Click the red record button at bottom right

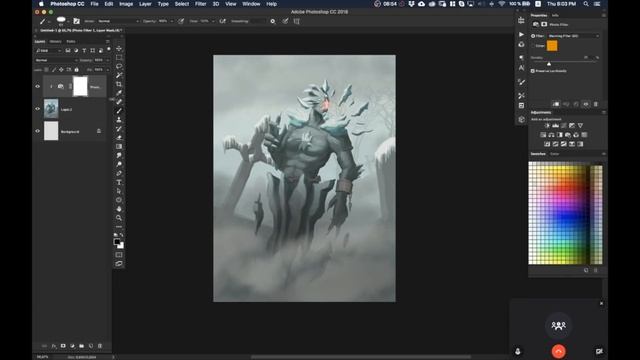[558, 351]
